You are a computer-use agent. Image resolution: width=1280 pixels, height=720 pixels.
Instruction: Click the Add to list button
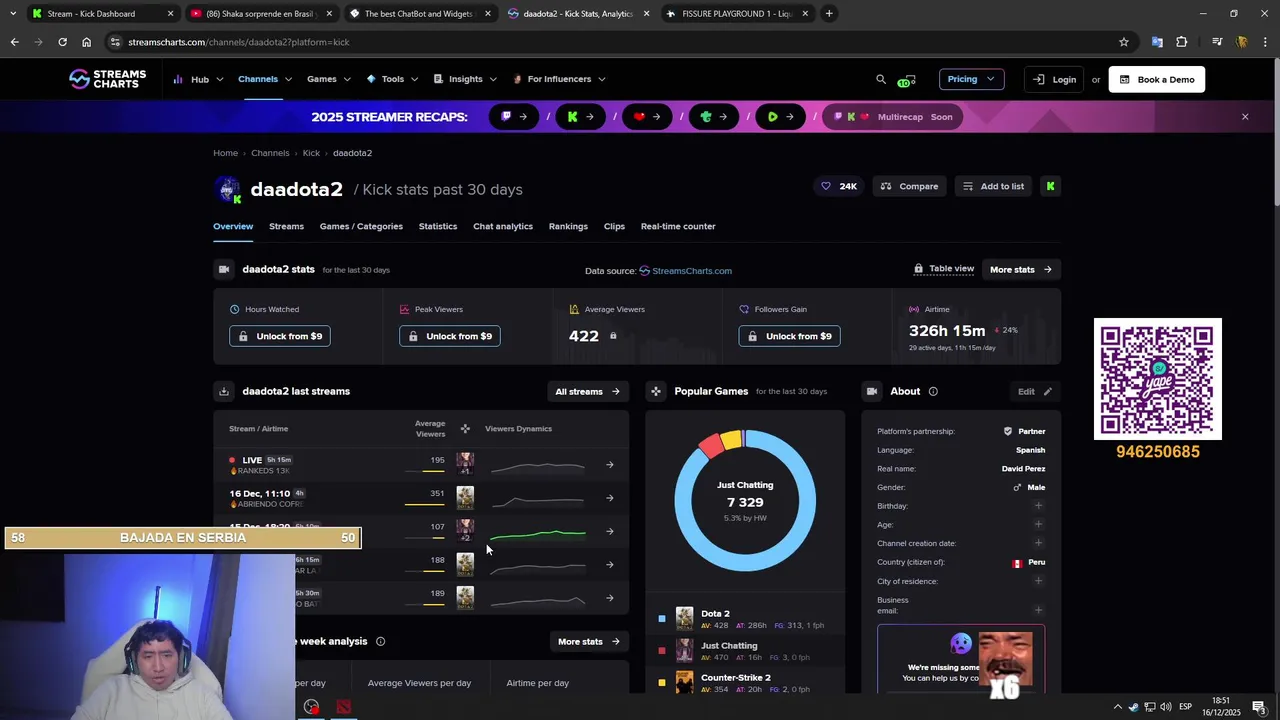click(x=993, y=186)
